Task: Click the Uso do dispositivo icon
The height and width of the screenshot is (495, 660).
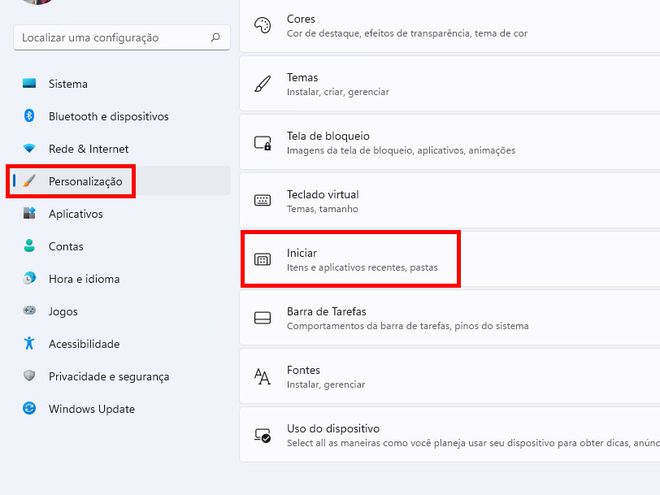Action: click(263, 435)
